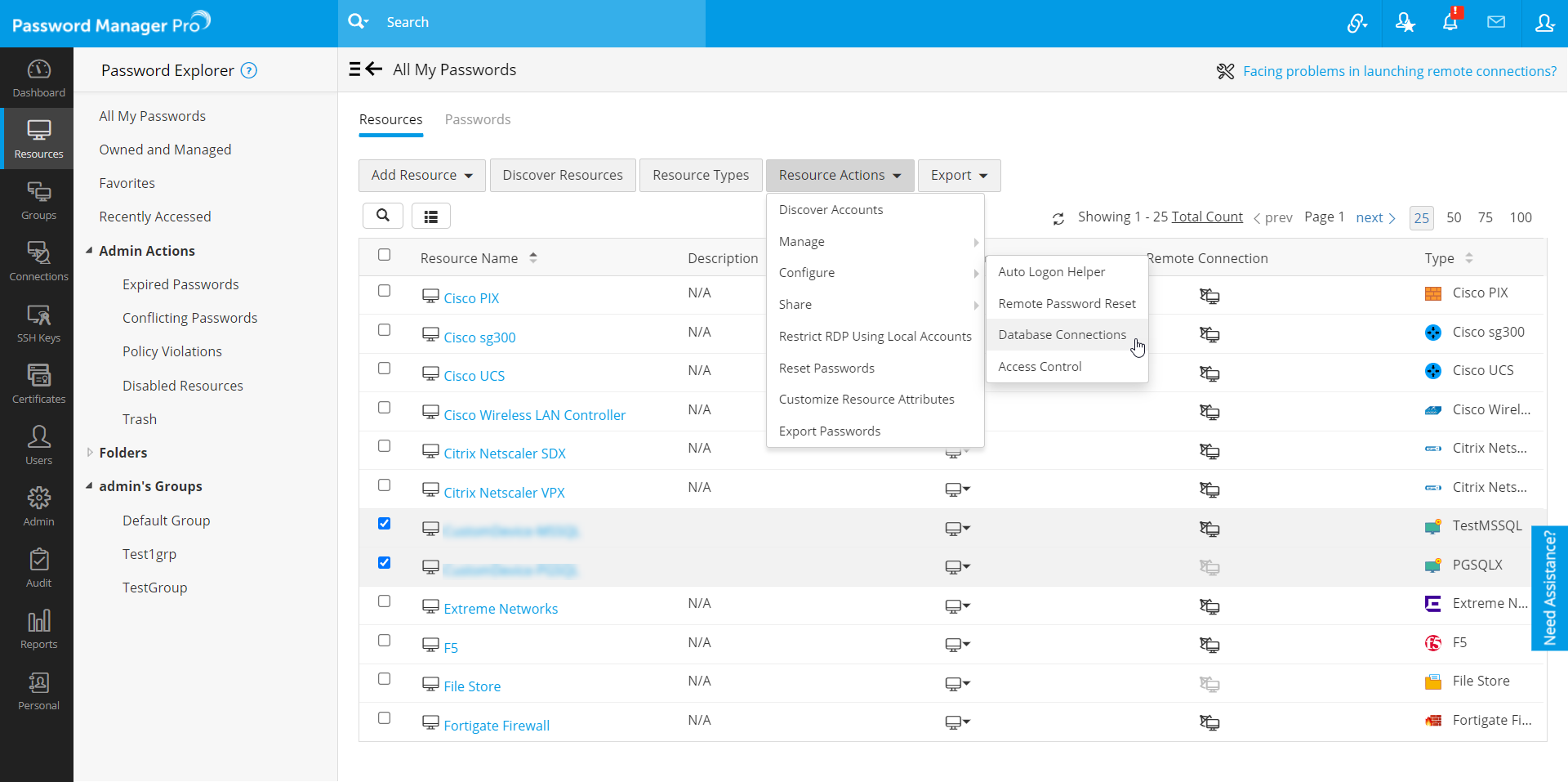This screenshot has height=782, width=1568.
Task: Expand the Folders tree node
Action: tap(90, 453)
